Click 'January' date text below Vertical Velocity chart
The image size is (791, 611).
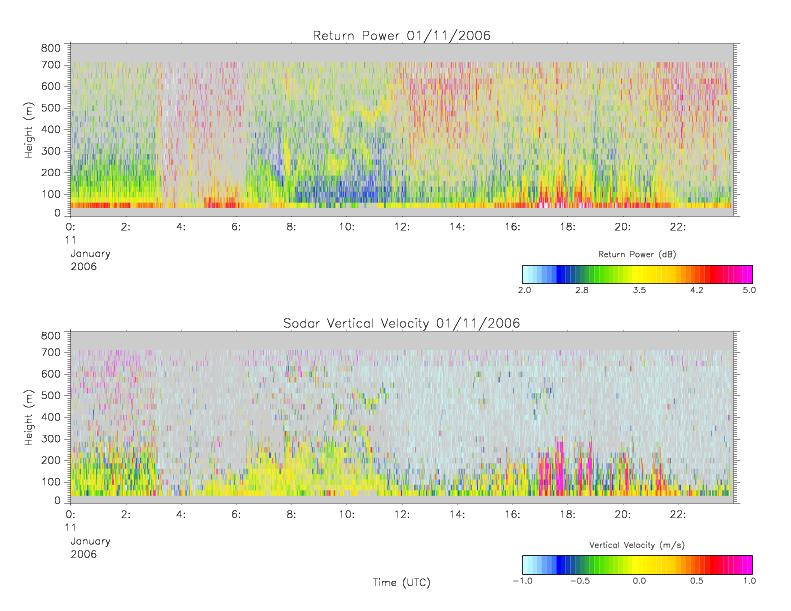tap(90, 541)
